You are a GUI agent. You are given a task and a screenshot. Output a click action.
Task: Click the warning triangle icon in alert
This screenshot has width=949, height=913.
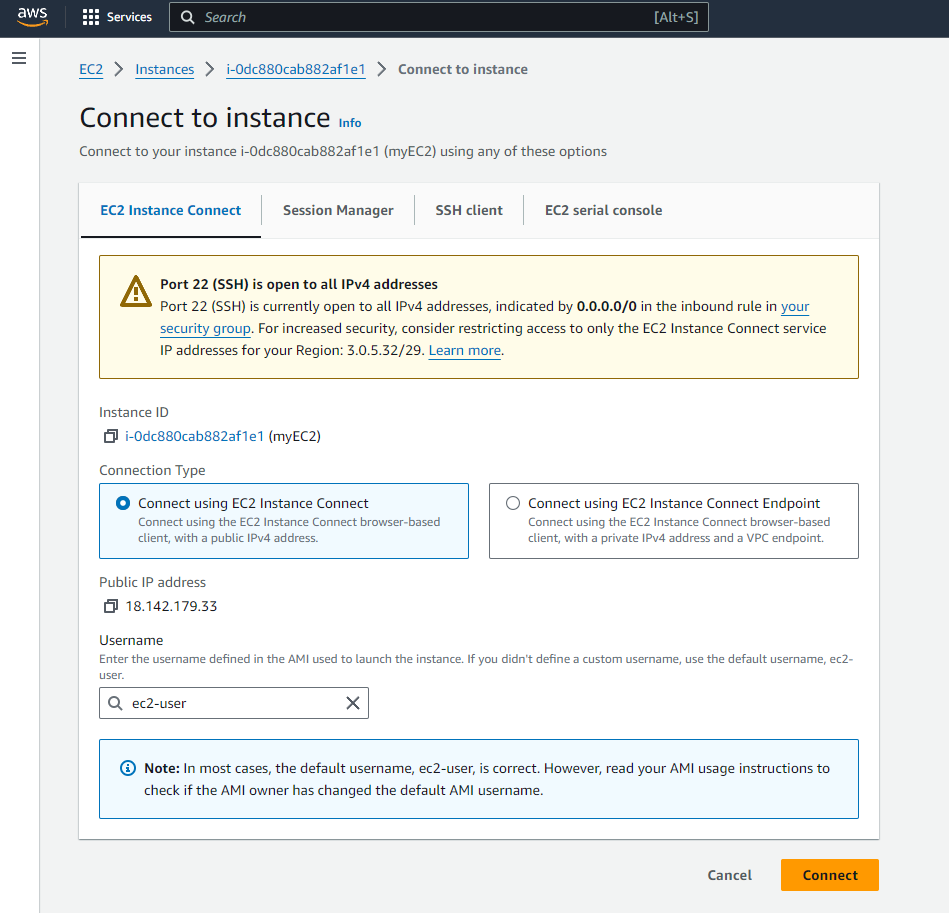point(135,291)
